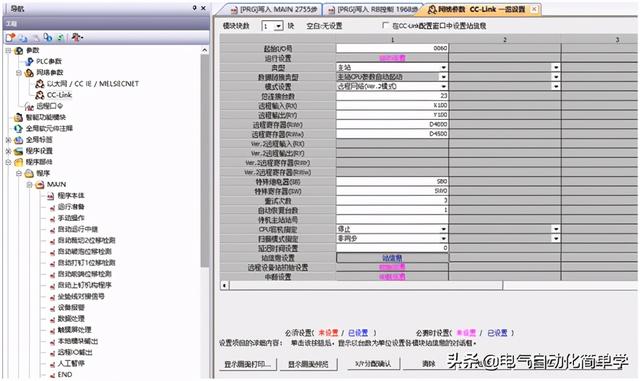Select the 工程 project header in navigation
This screenshot has height=381, width=640.
tap(106, 24)
